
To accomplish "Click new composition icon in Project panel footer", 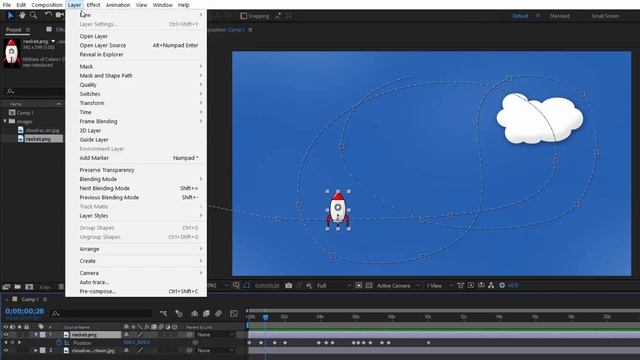I will (x=29, y=287).
